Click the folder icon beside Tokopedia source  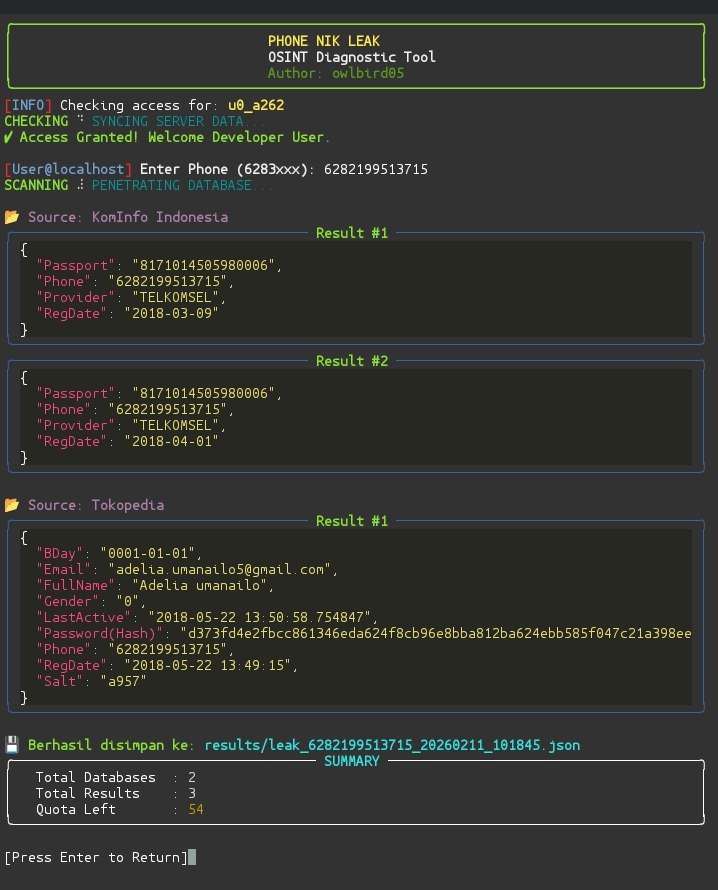pos(12,505)
